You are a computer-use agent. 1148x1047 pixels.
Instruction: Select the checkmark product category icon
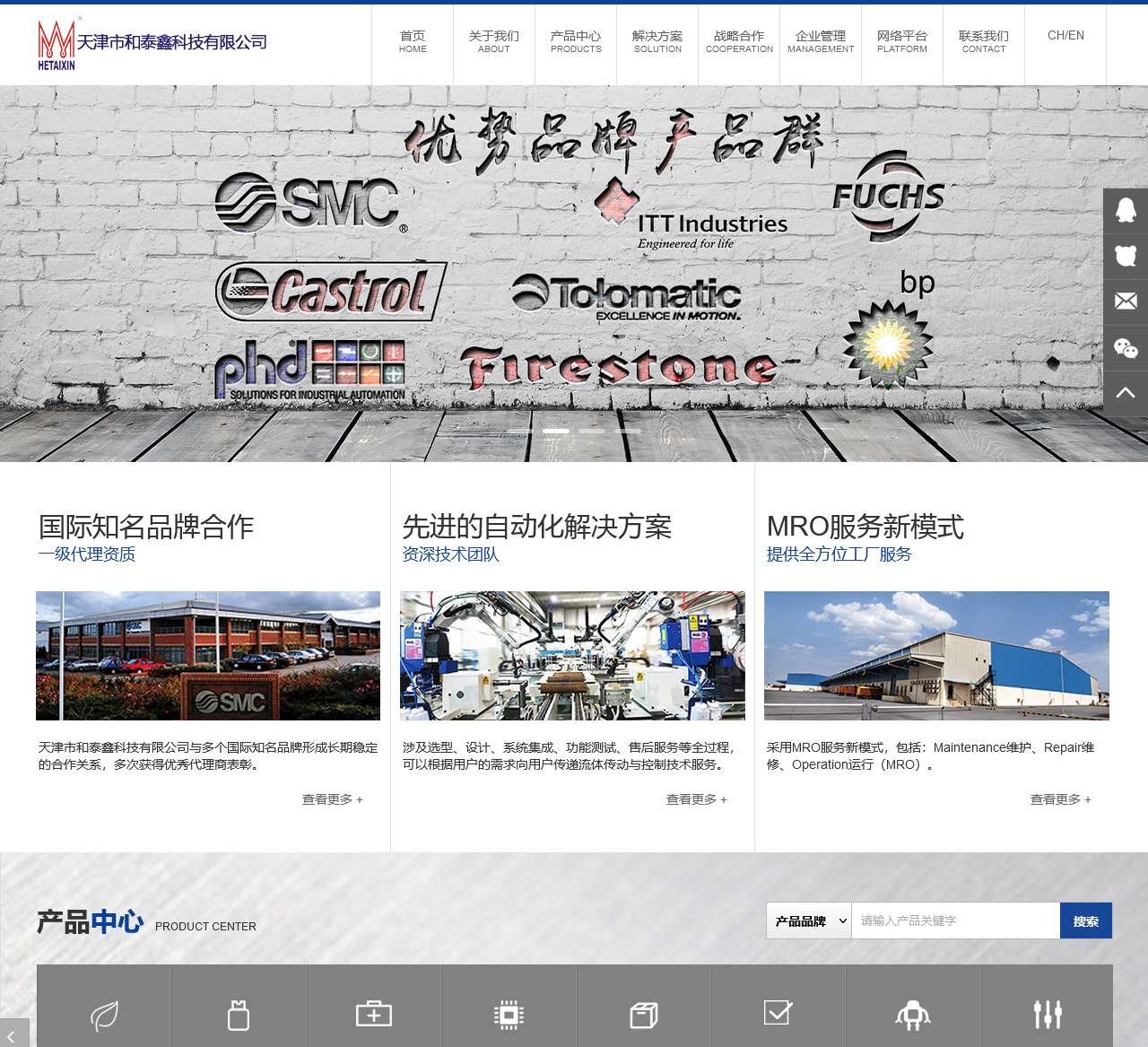778,1013
